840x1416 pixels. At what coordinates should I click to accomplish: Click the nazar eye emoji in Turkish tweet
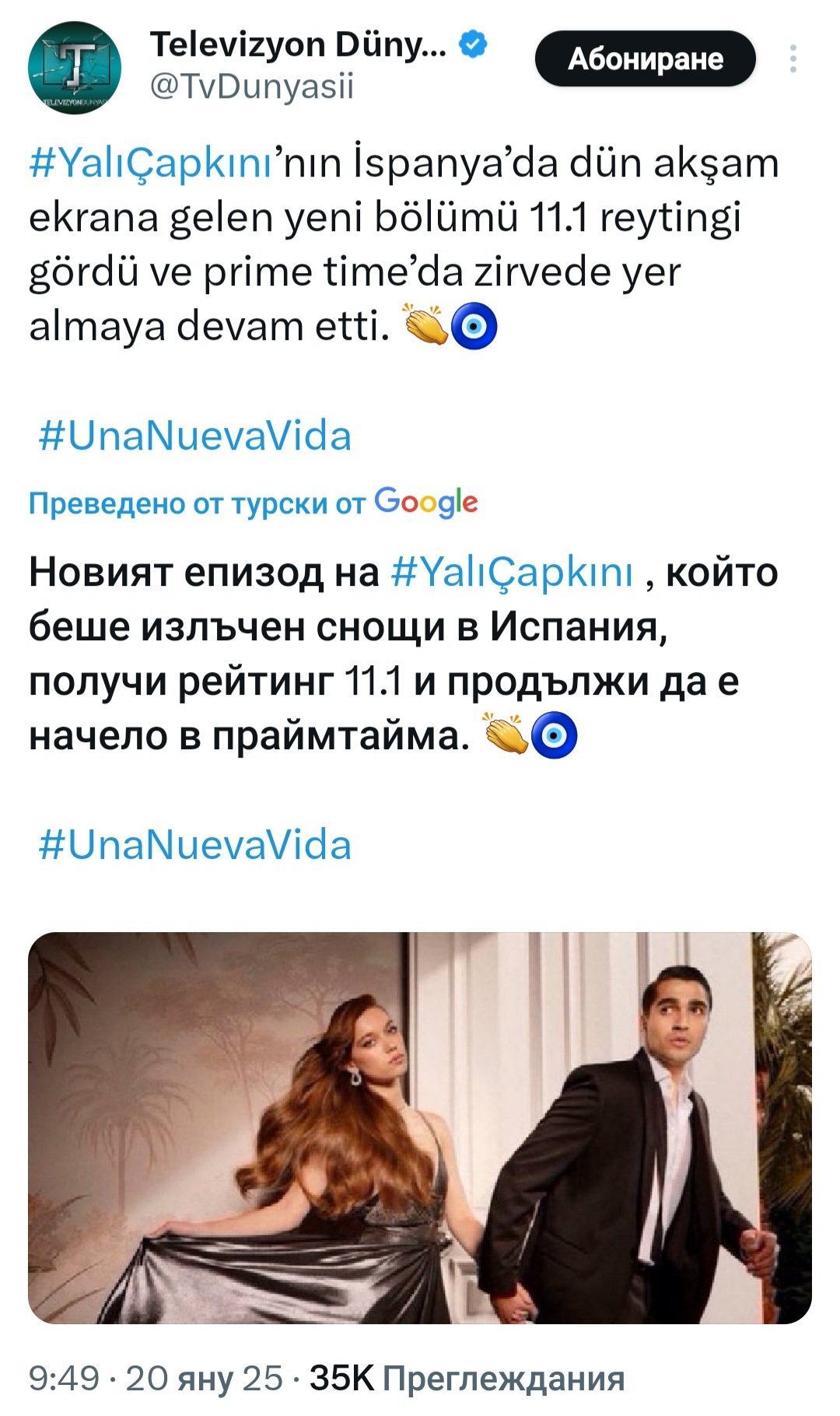coord(474,327)
